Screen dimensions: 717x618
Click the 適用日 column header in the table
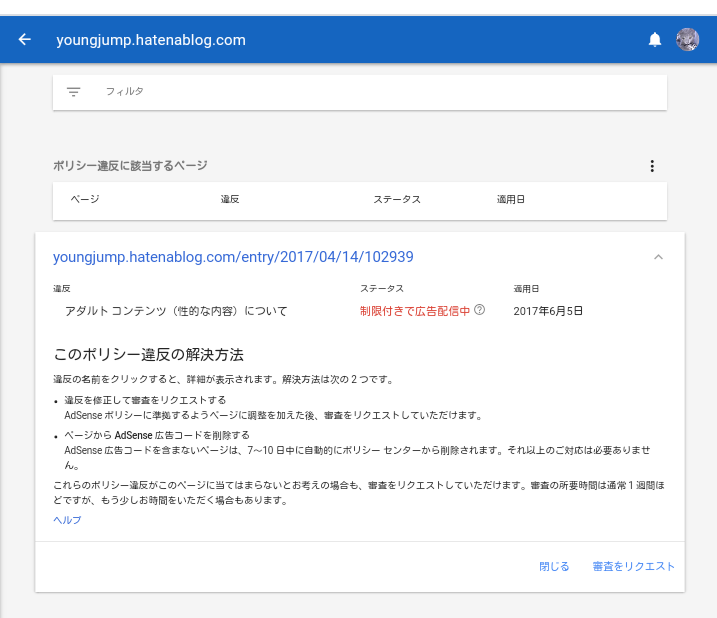pos(511,199)
